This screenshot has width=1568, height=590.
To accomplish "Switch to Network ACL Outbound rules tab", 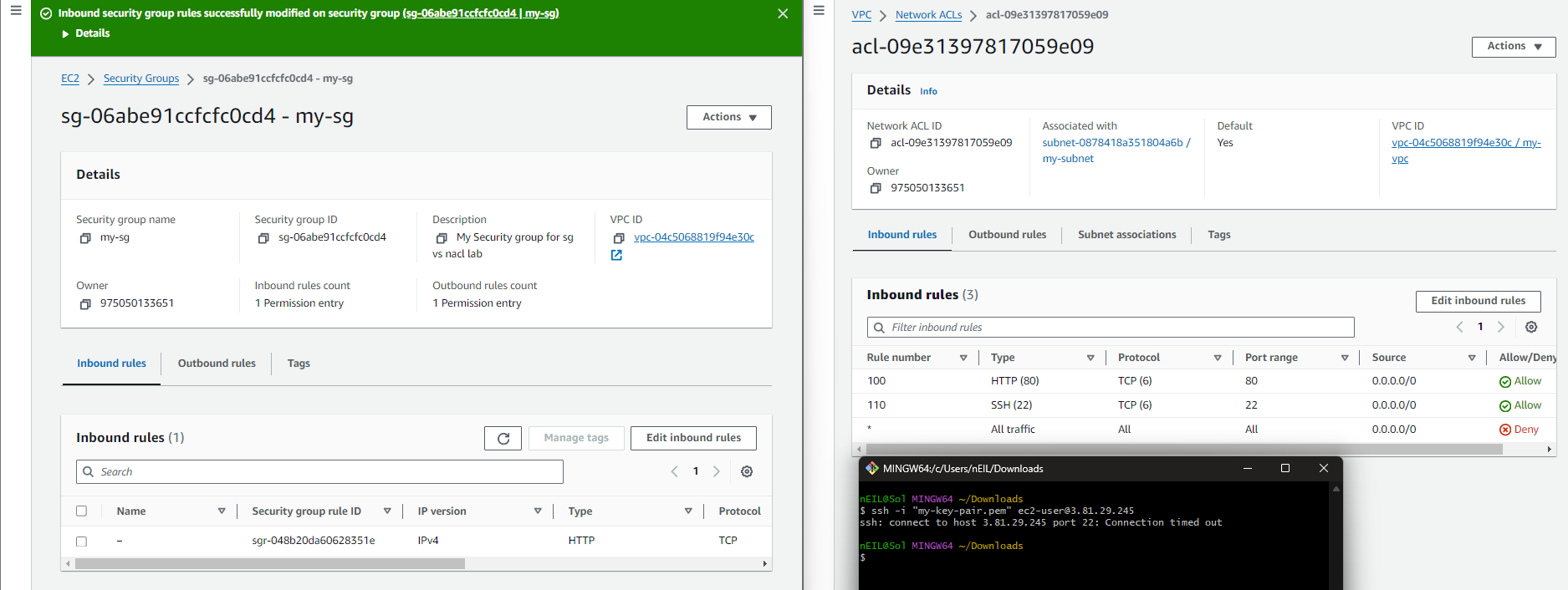I will point(1007,235).
